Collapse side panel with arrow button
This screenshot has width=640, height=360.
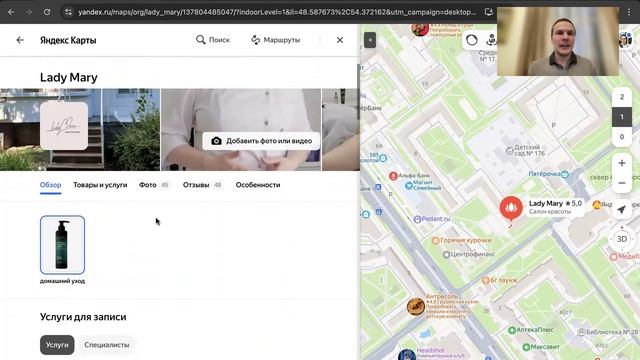[x=370, y=40]
